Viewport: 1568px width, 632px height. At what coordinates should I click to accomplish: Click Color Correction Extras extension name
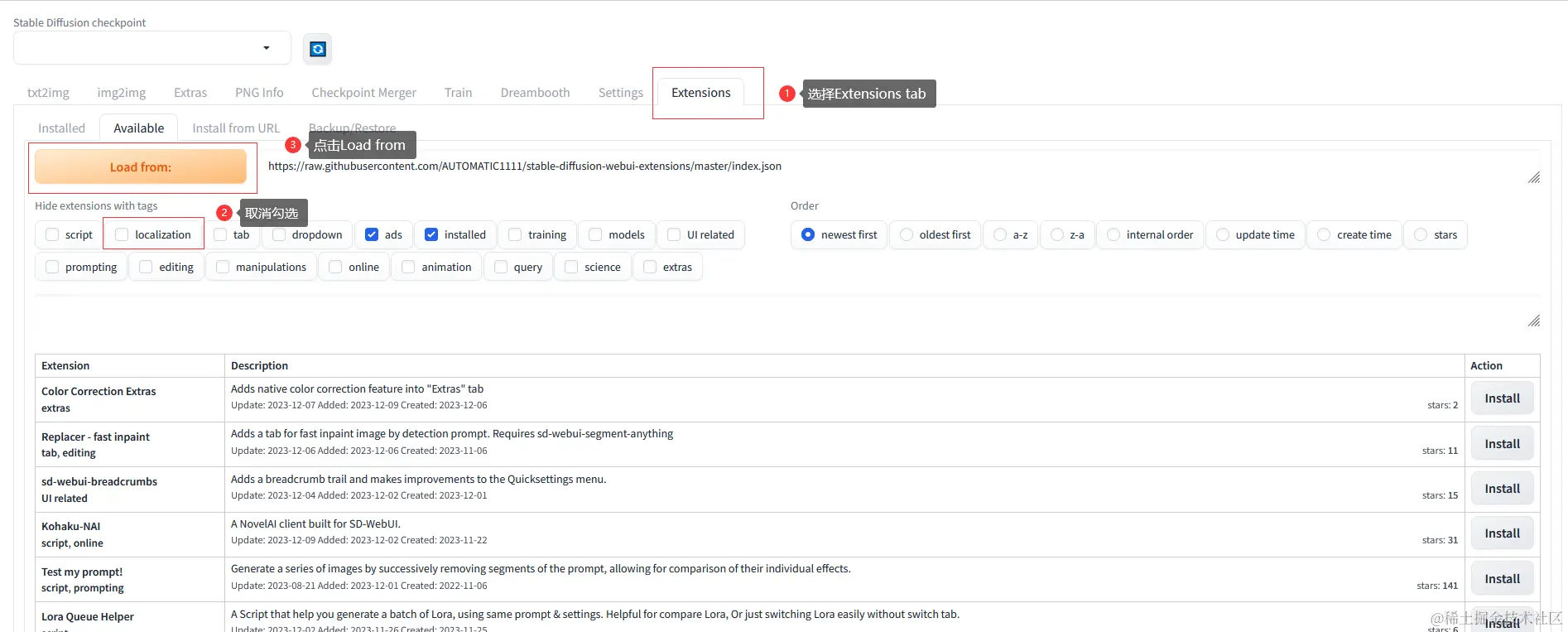tap(99, 392)
